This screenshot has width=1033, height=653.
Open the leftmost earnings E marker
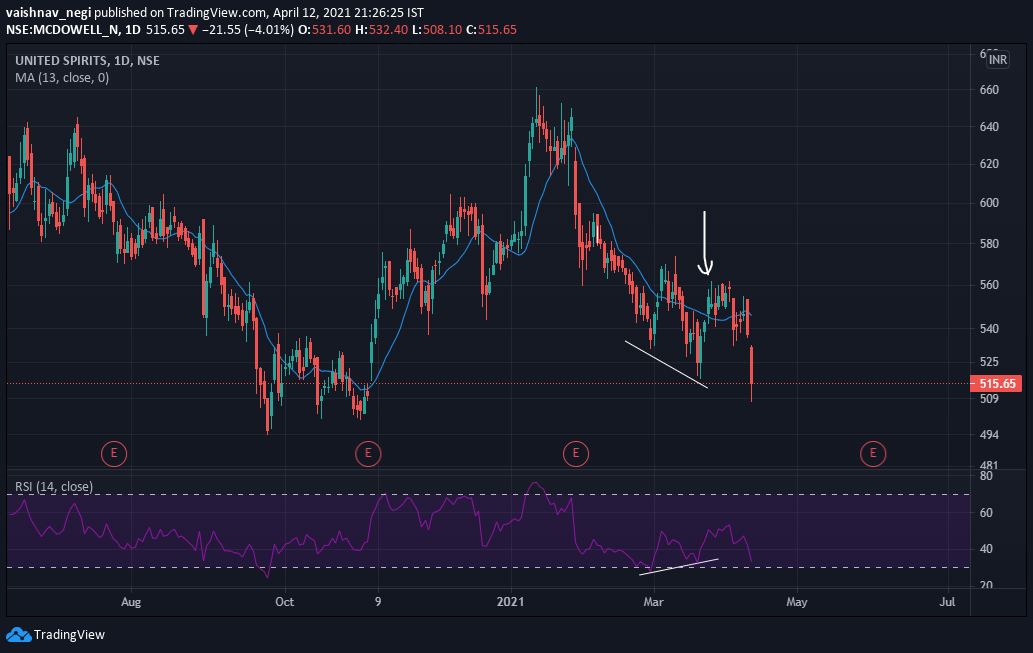click(x=114, y=453)
